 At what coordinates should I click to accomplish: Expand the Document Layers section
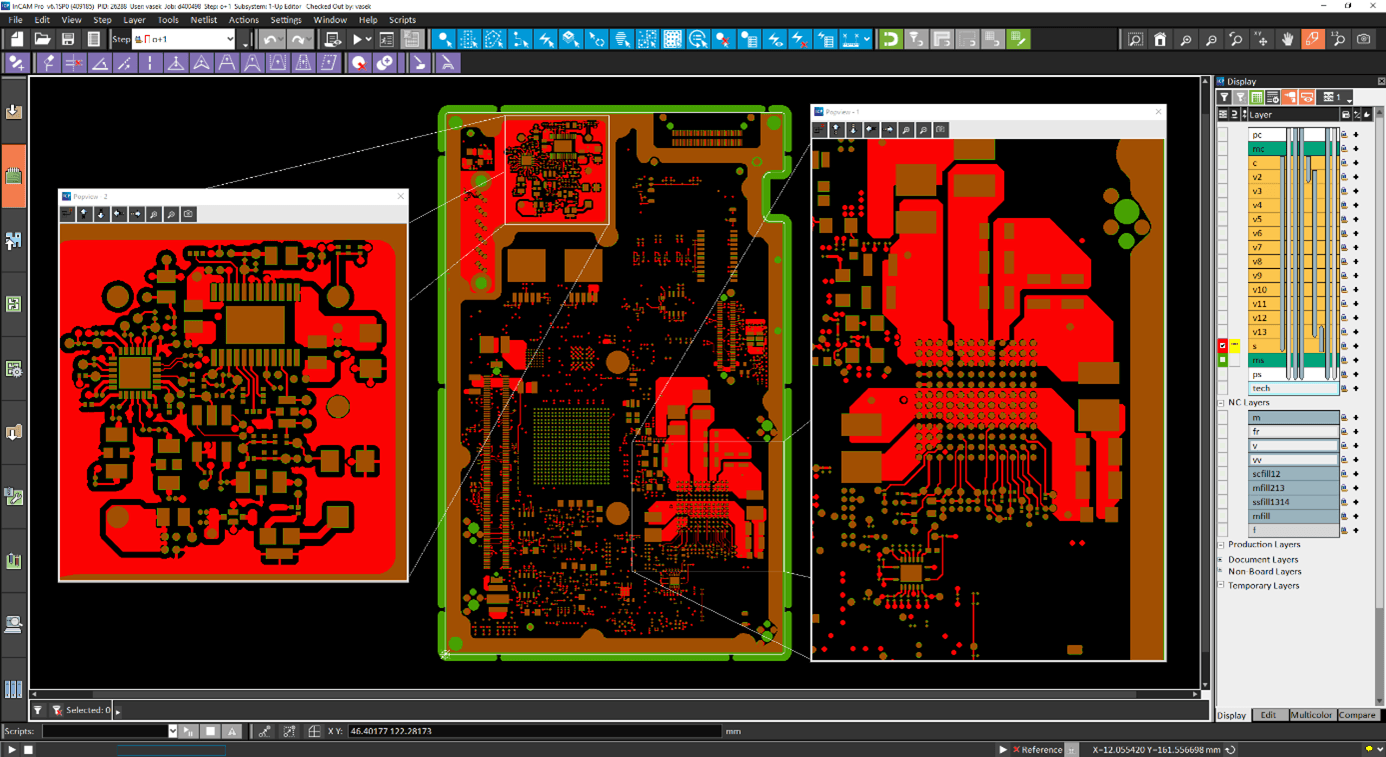1221,560
